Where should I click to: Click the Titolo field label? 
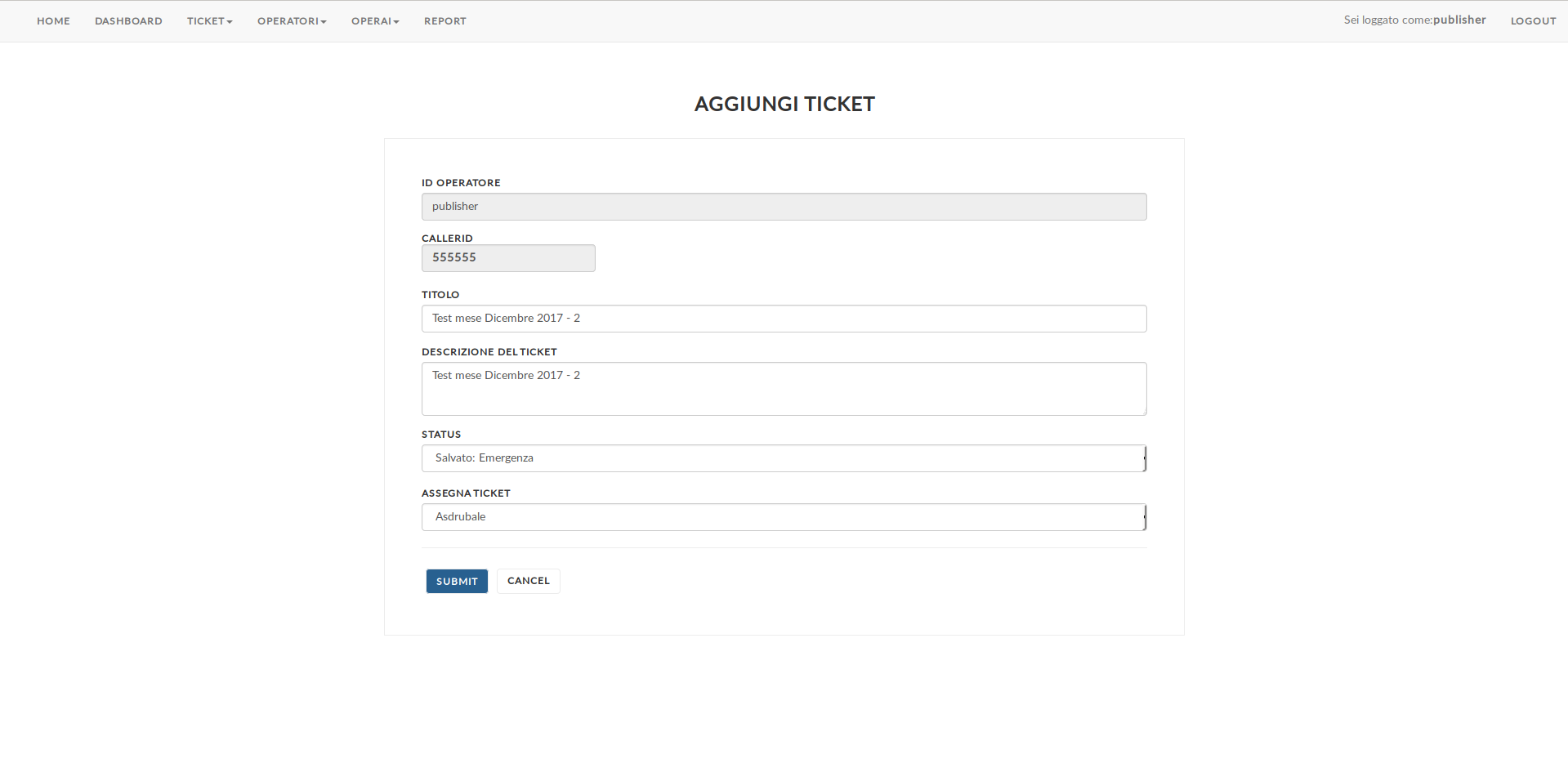pos(440,295)
